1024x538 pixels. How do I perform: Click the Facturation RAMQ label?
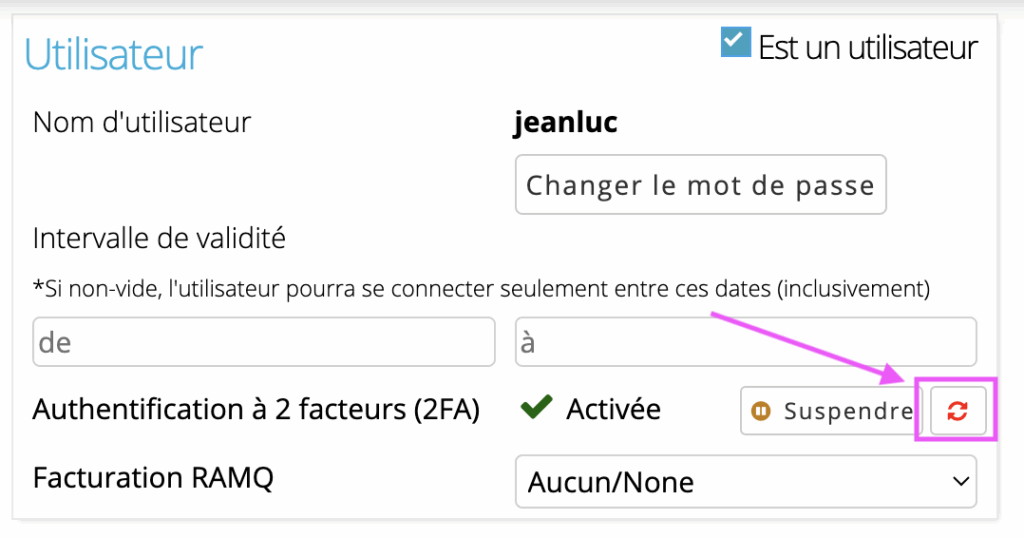click(x=153, y=478)
